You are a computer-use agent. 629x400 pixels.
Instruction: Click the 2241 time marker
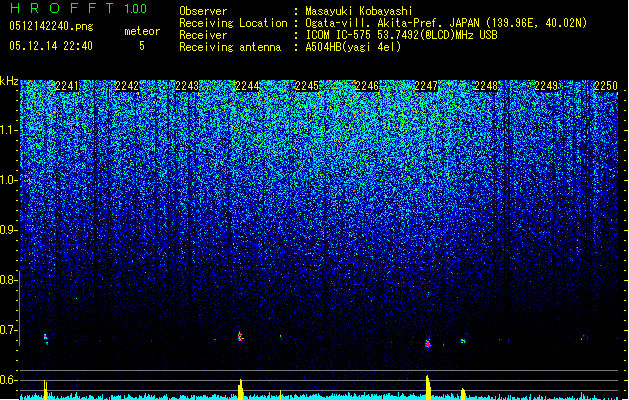pos(67,86)
